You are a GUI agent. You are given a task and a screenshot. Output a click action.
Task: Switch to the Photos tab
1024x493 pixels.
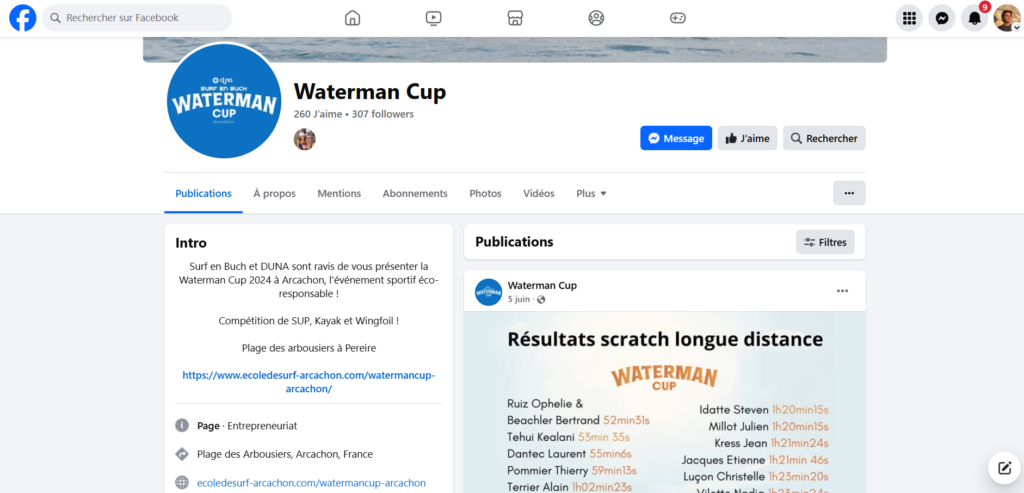point(485,193)
